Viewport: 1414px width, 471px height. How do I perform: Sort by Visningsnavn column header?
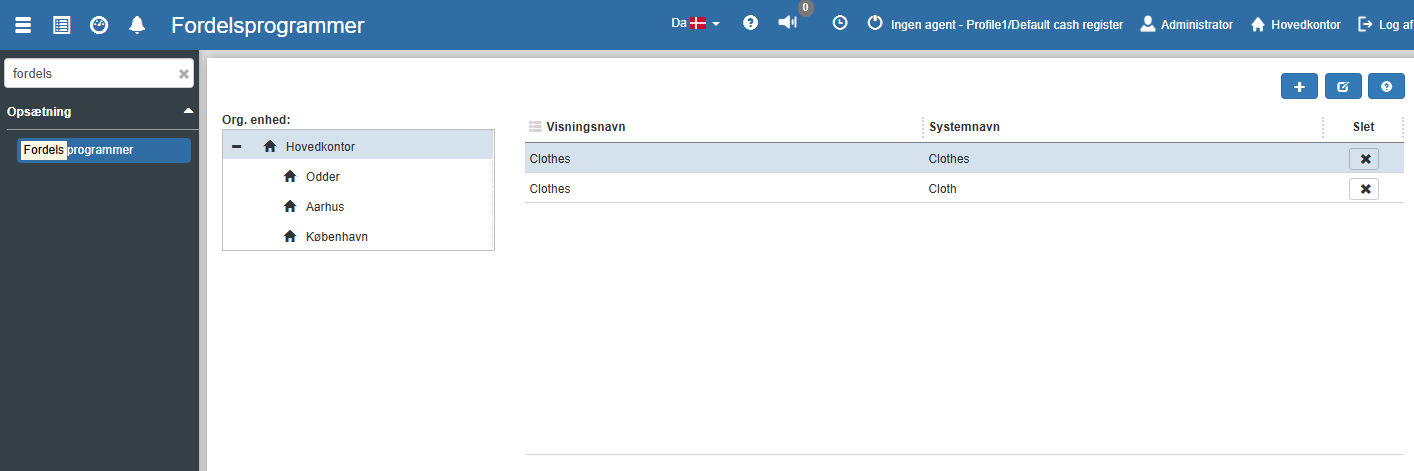pos(586,127)
